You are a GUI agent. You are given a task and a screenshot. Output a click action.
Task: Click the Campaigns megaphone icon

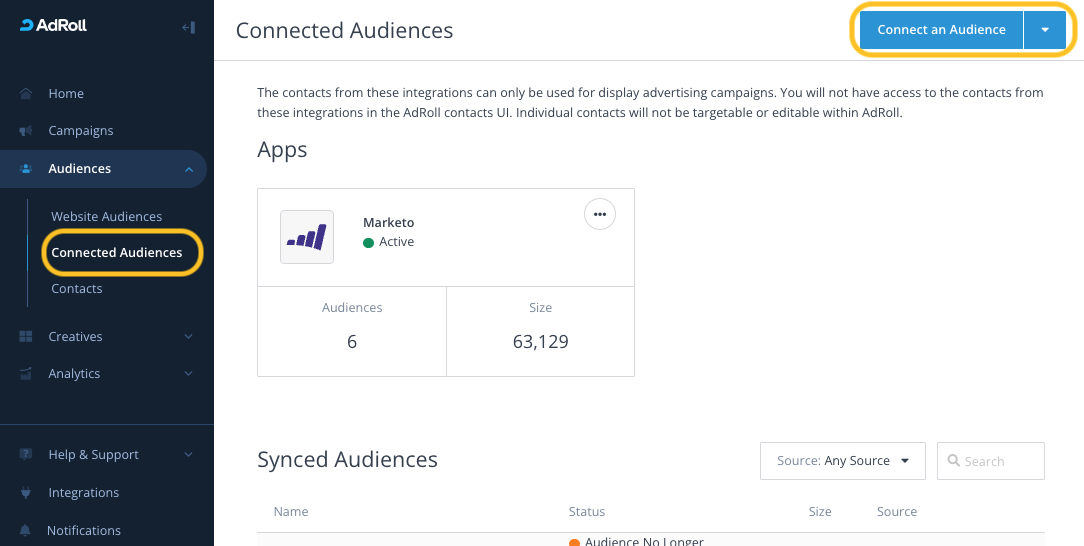pyautogui.click(x=26, y=131)
